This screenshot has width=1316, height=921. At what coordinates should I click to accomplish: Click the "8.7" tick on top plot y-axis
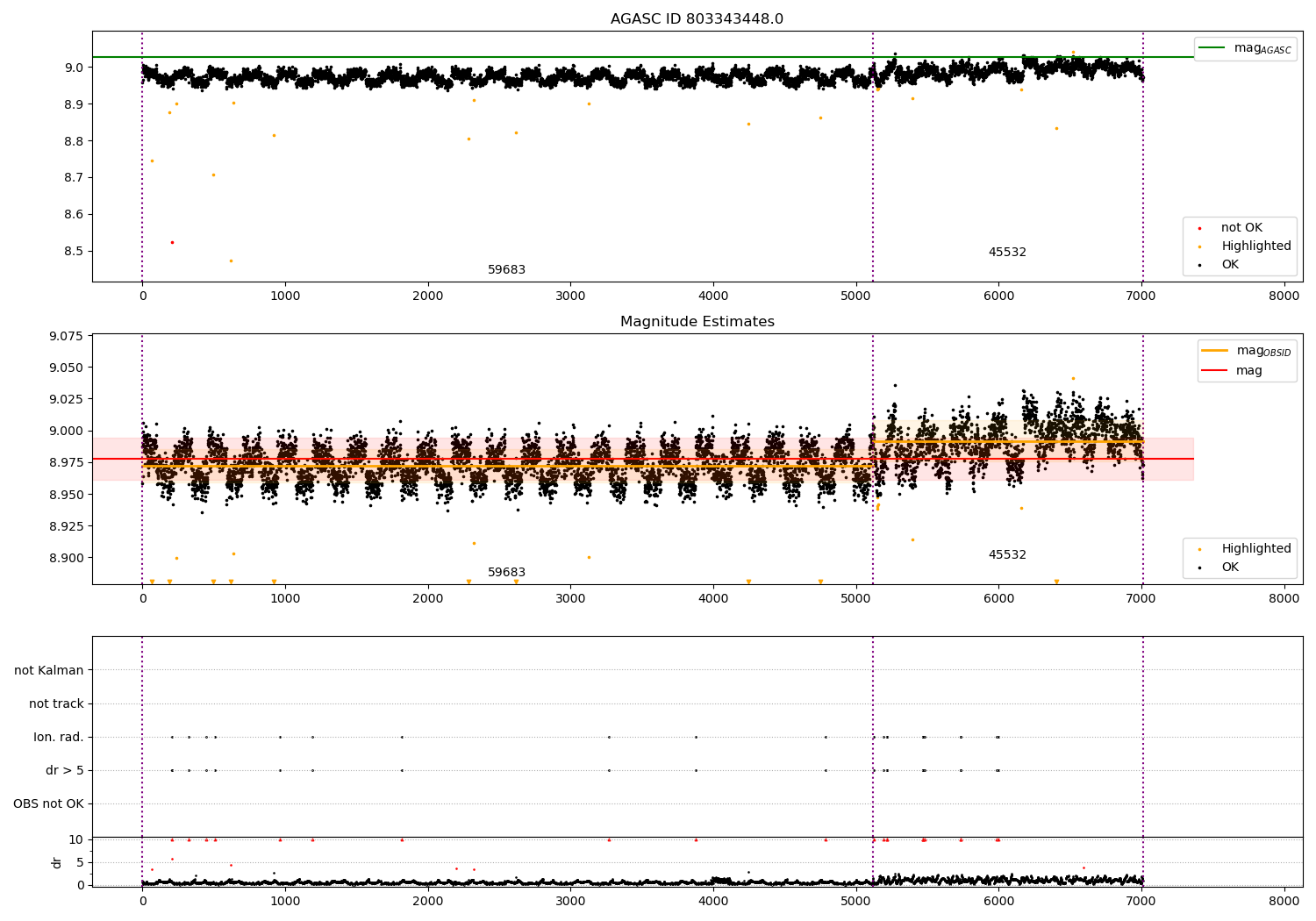(x=75, y=177)
